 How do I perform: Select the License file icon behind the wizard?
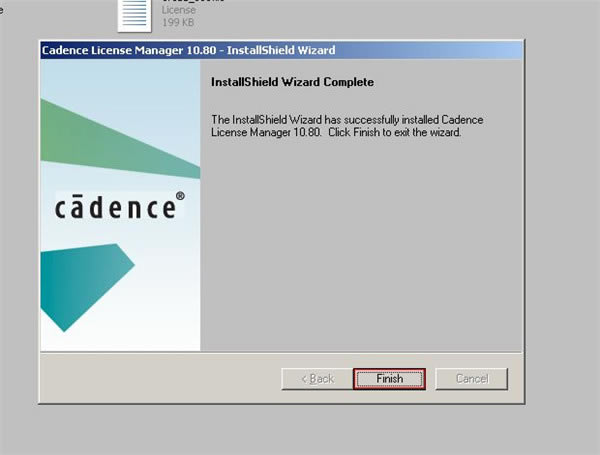click(134, 15)
